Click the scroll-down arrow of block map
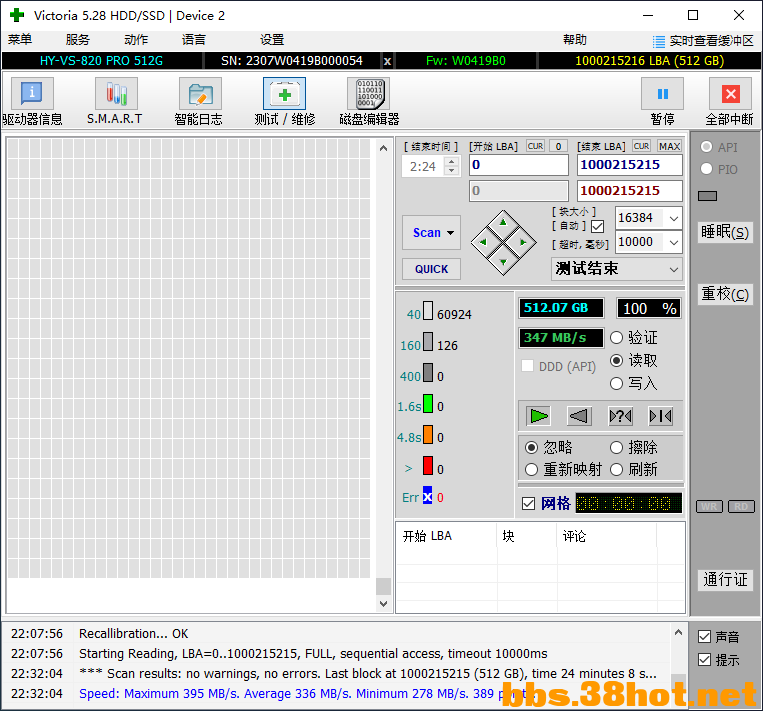Screen dimensions: 763x711 coord(383,604)
